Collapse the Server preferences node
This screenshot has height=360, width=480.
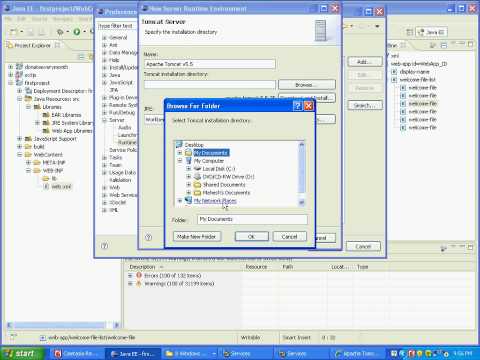tap(104, 120)
